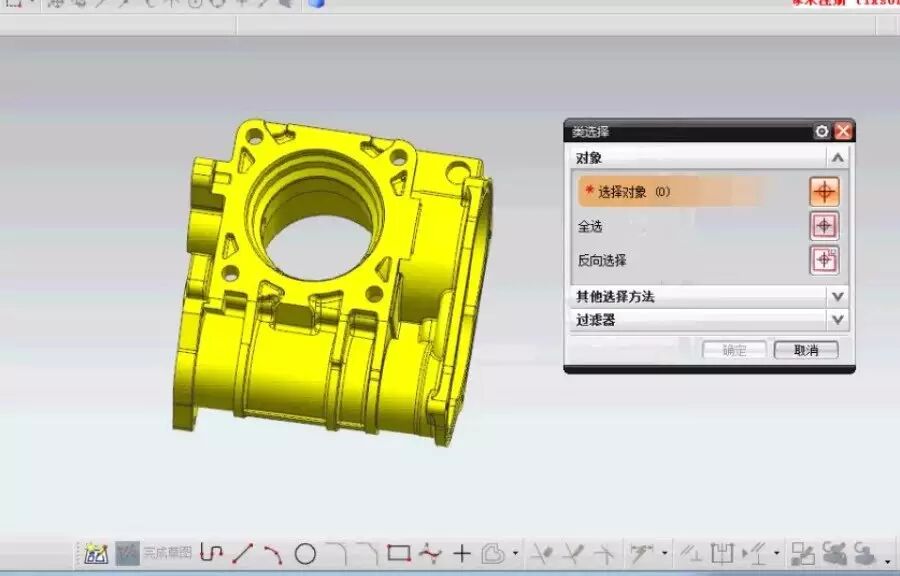Select the Profile sketch tool

[x=211, y=553]
